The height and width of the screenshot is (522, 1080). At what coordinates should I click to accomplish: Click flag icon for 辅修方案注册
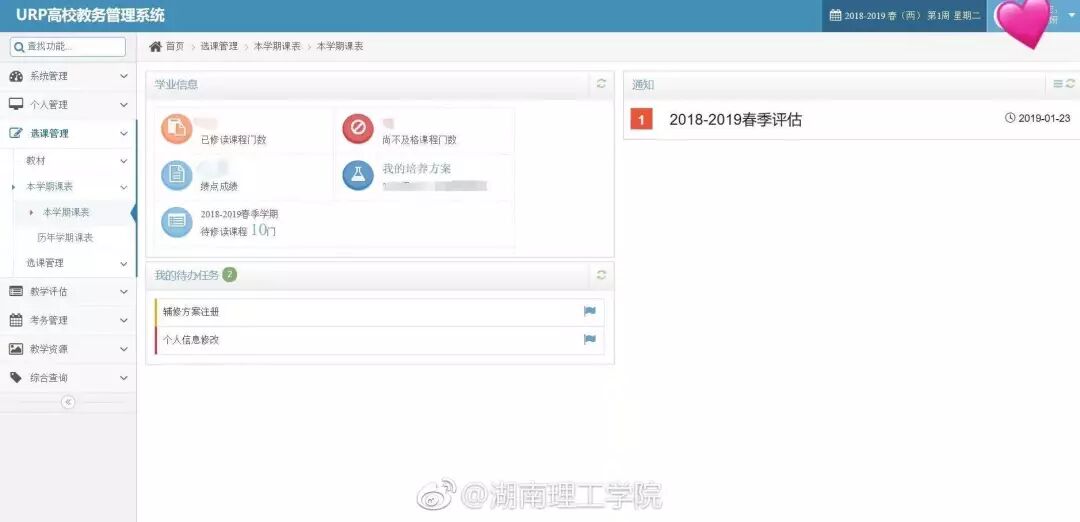click(x=590, y=311)
